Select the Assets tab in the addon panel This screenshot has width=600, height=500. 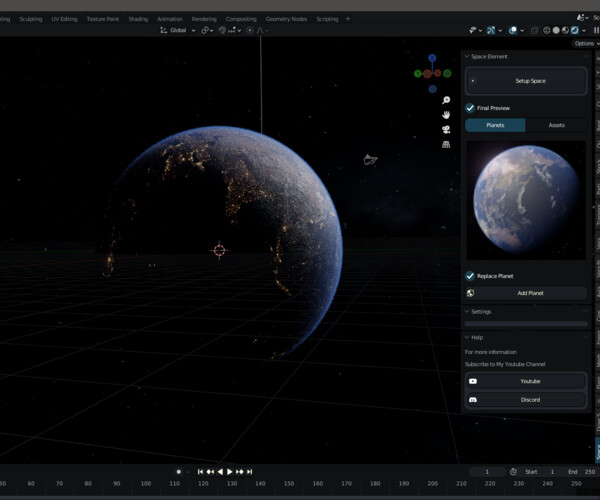[556, 125]
